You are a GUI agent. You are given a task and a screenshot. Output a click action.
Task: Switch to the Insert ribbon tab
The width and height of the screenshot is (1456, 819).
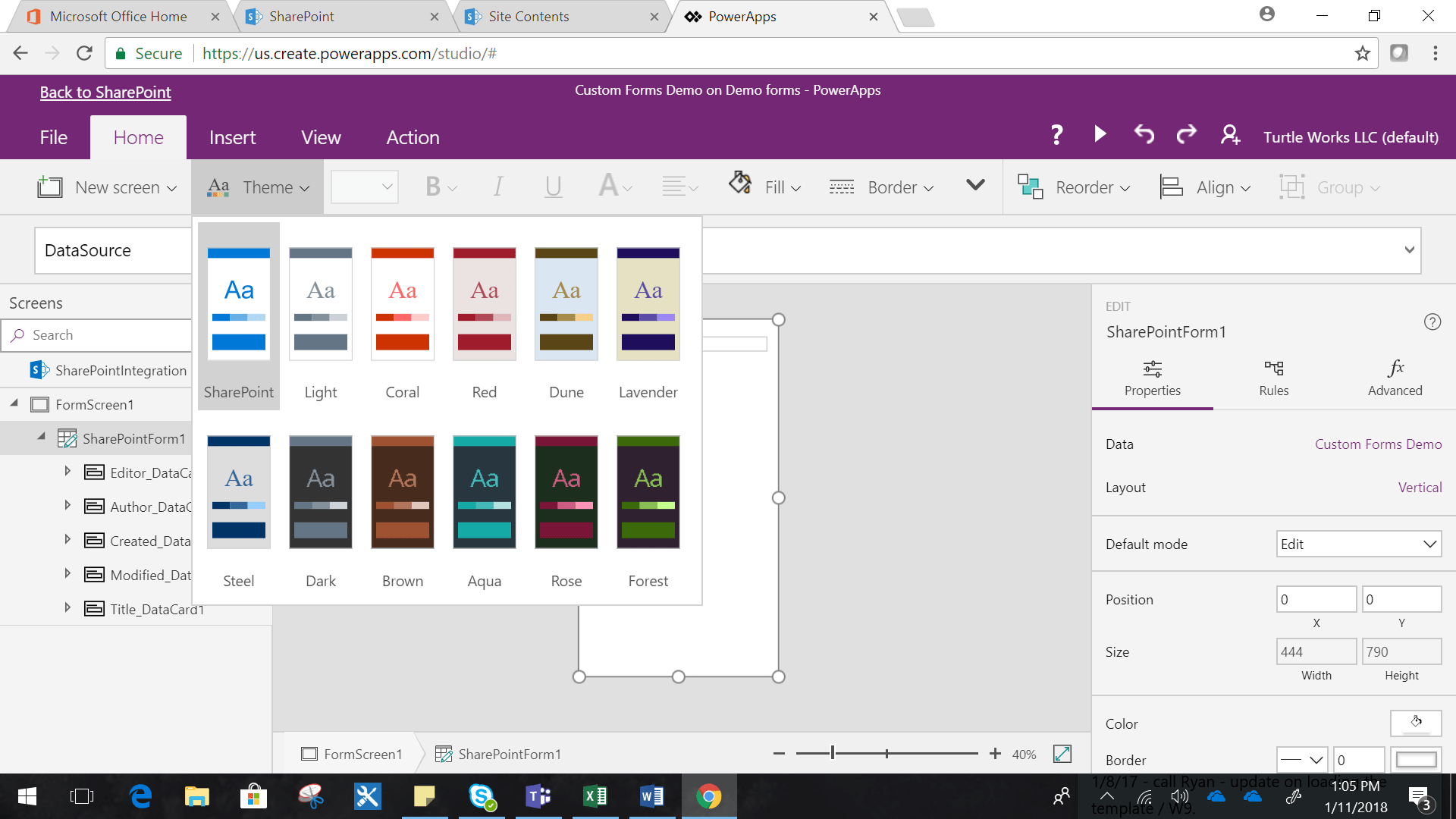tap(232, 137)
